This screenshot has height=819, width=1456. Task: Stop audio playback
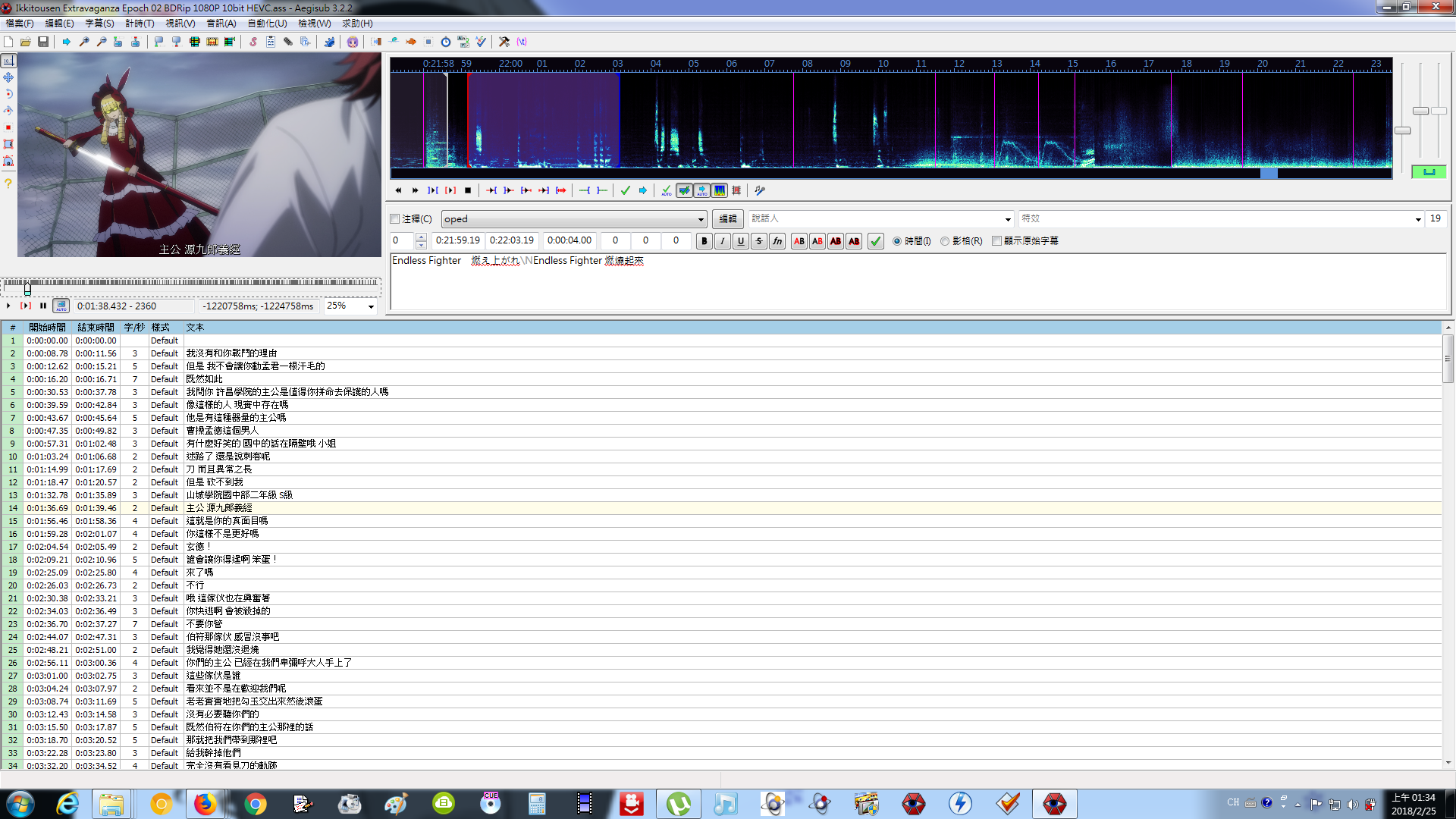pos(468,190)
